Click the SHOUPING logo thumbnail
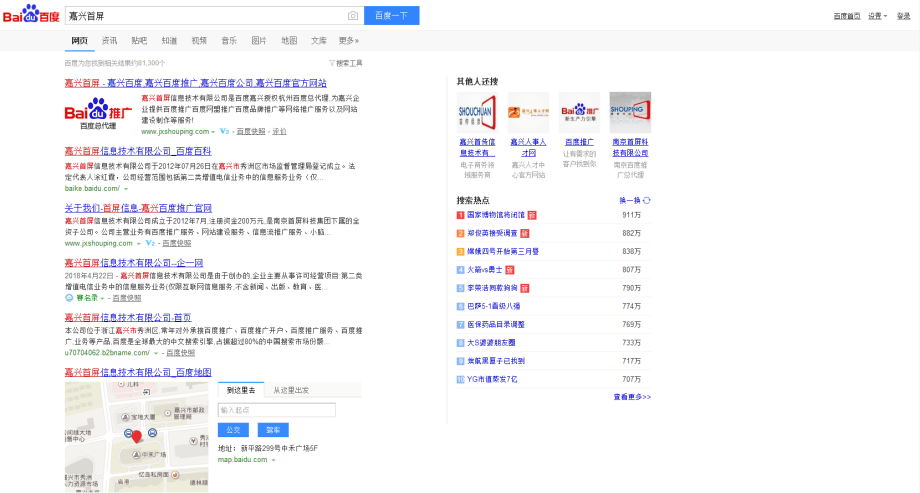 point(630,112)
